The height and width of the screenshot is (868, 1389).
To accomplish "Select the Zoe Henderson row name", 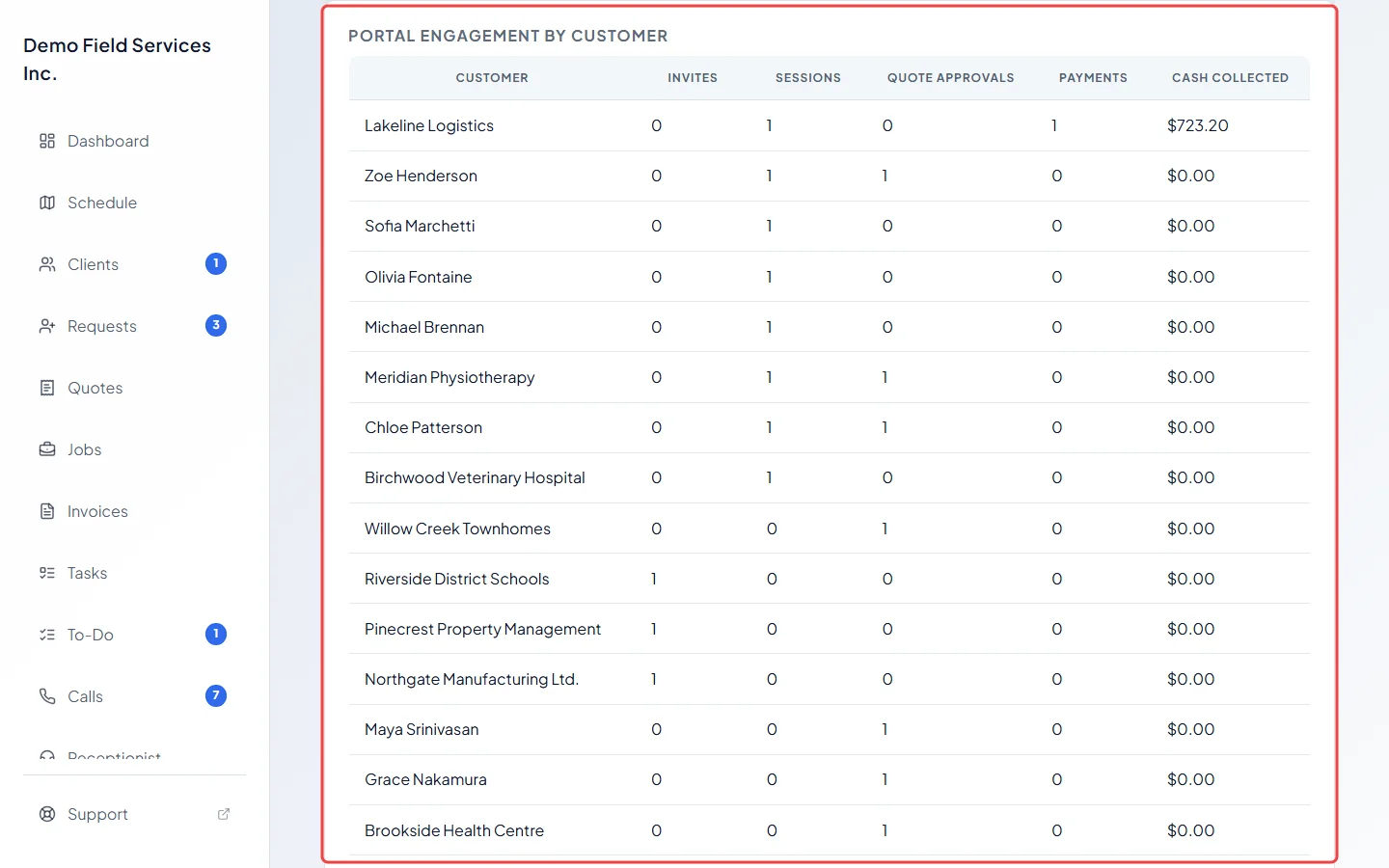I will coord(421,176).
